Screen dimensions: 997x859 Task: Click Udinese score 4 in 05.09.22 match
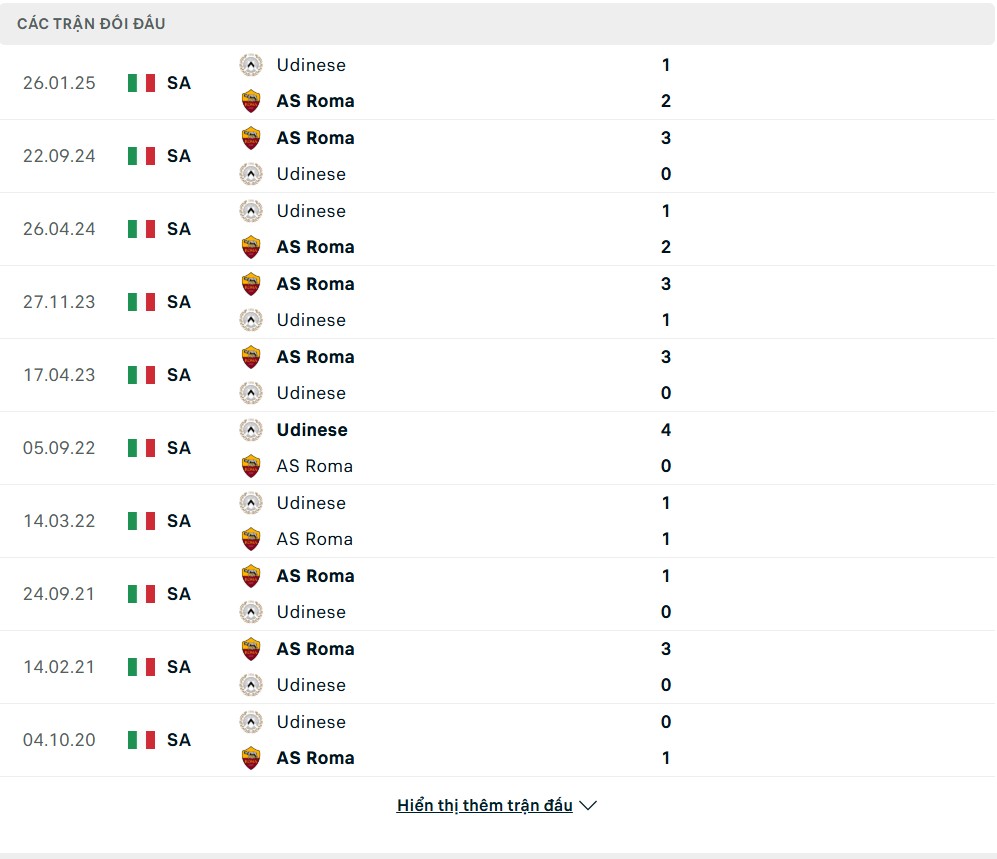click(x=666, y=430)
